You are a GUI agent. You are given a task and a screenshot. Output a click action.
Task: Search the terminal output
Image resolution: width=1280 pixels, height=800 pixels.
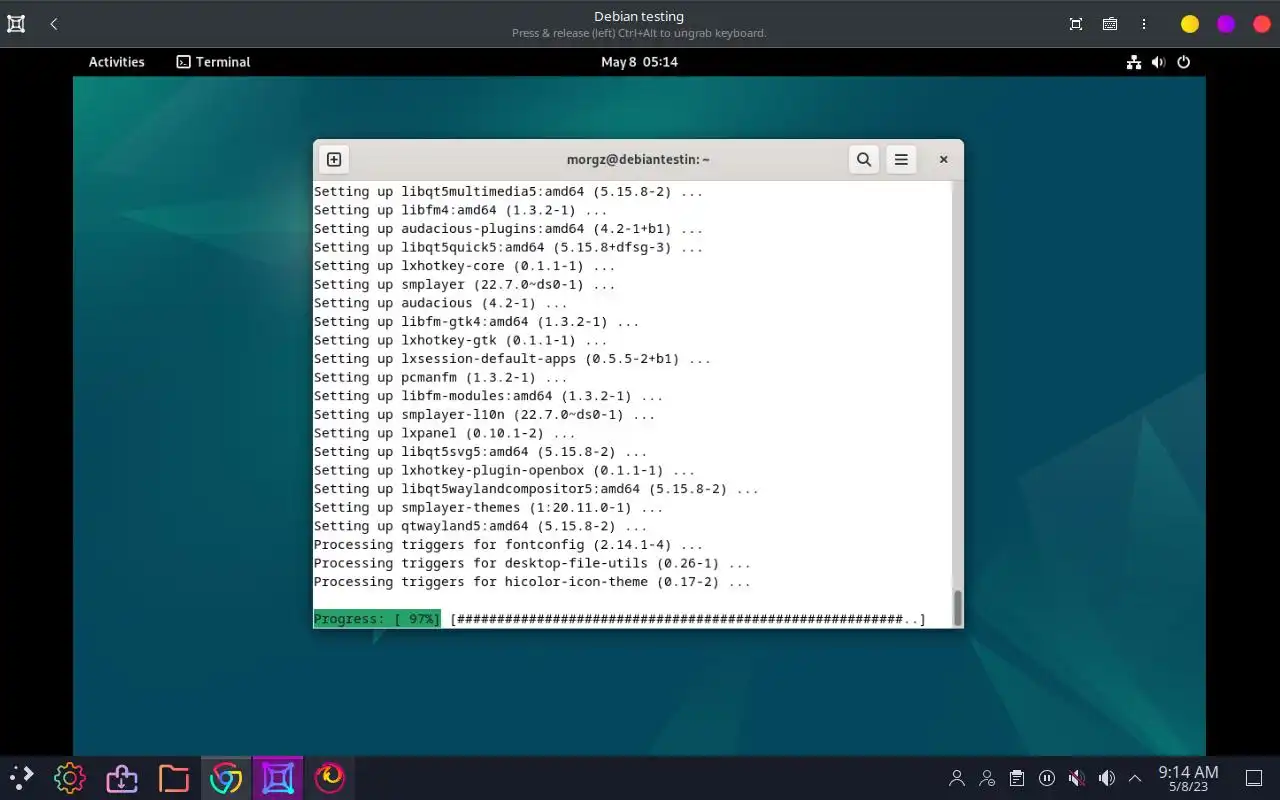(x=864, y=159)
